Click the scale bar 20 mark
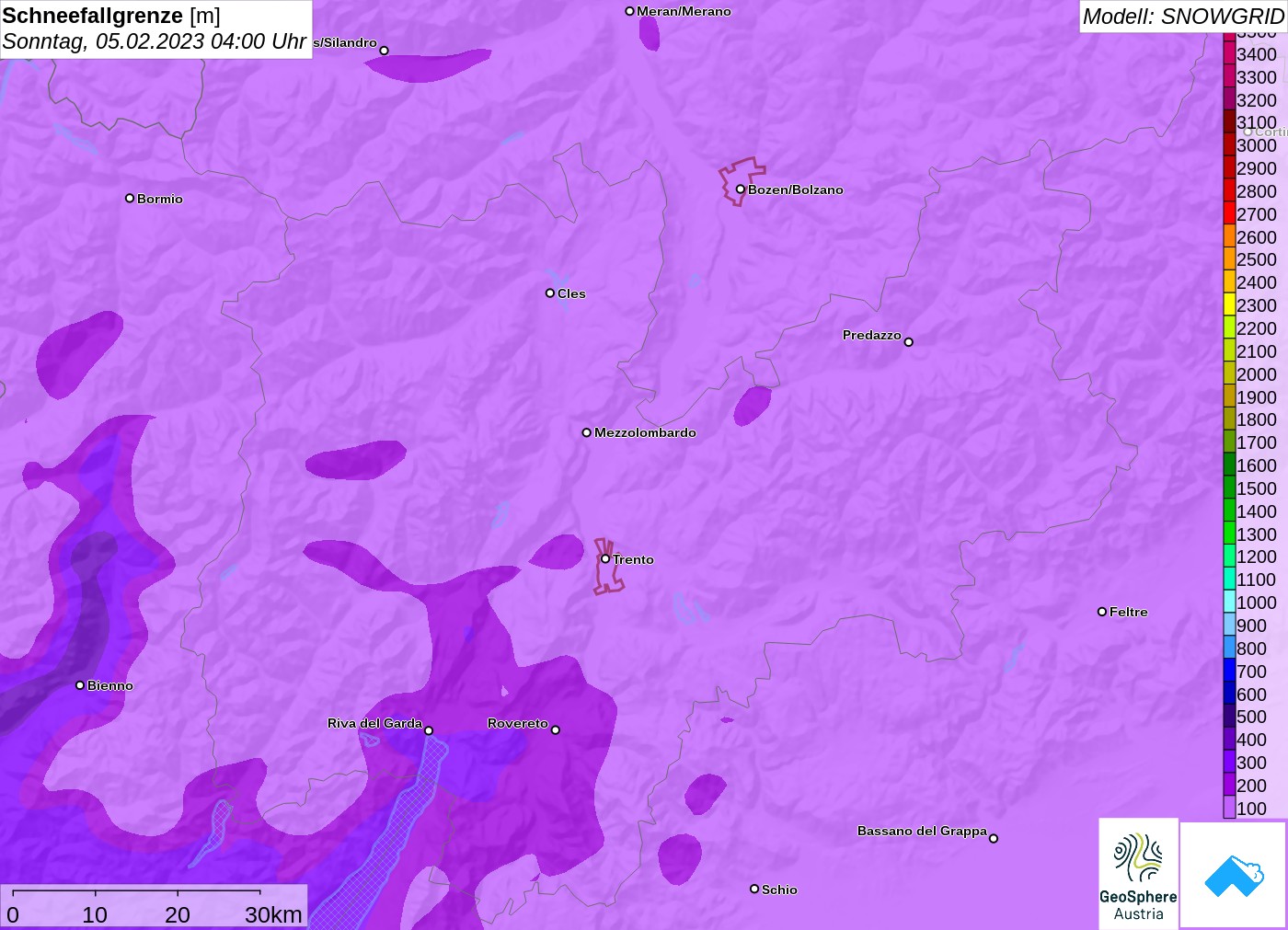 tap(178, 914)
